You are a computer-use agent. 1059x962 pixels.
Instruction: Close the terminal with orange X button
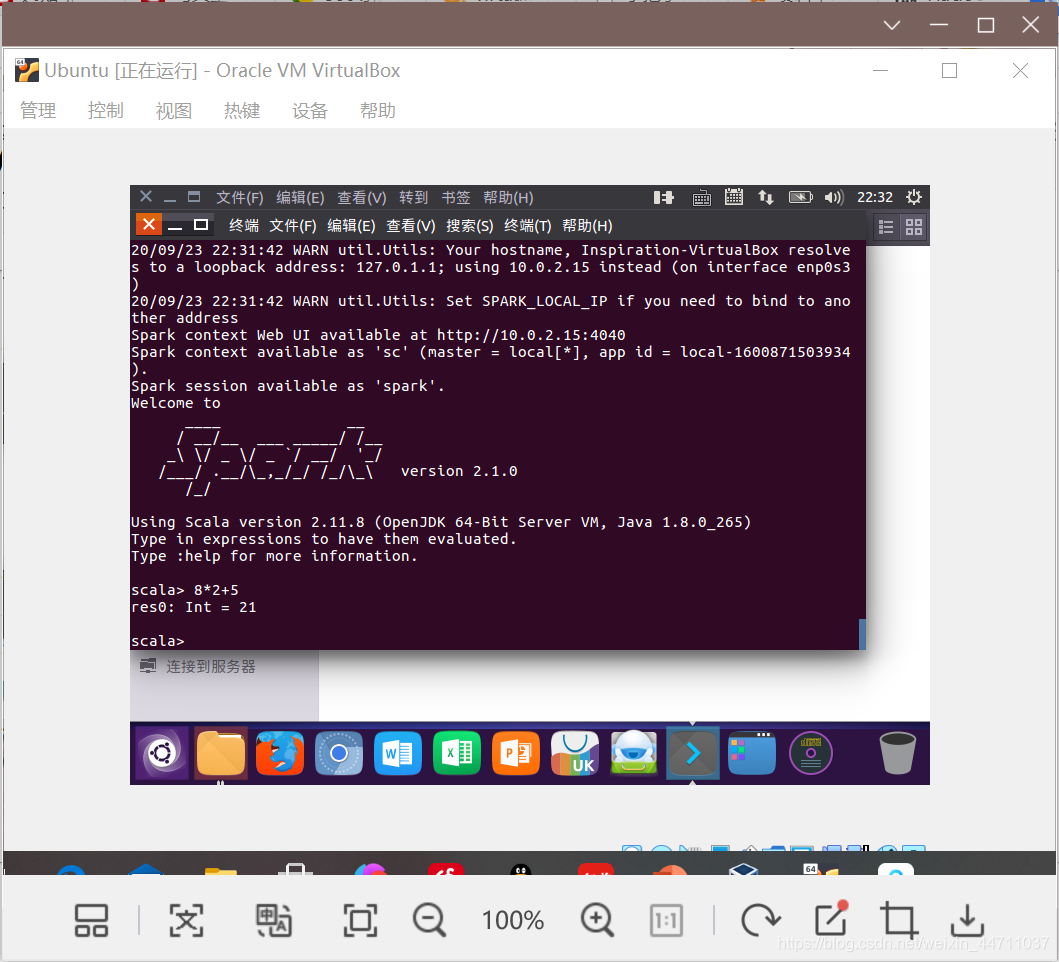tap(149, 224)
